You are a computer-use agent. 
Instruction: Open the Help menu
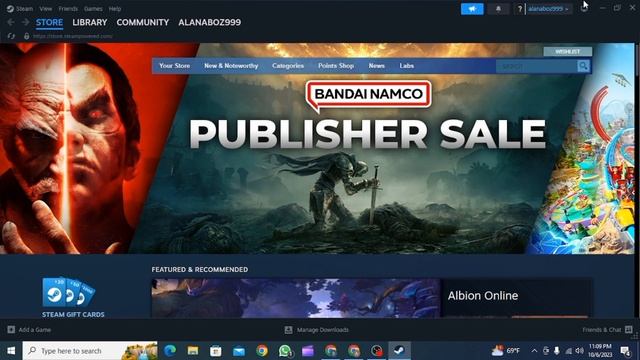pos(115,9)
